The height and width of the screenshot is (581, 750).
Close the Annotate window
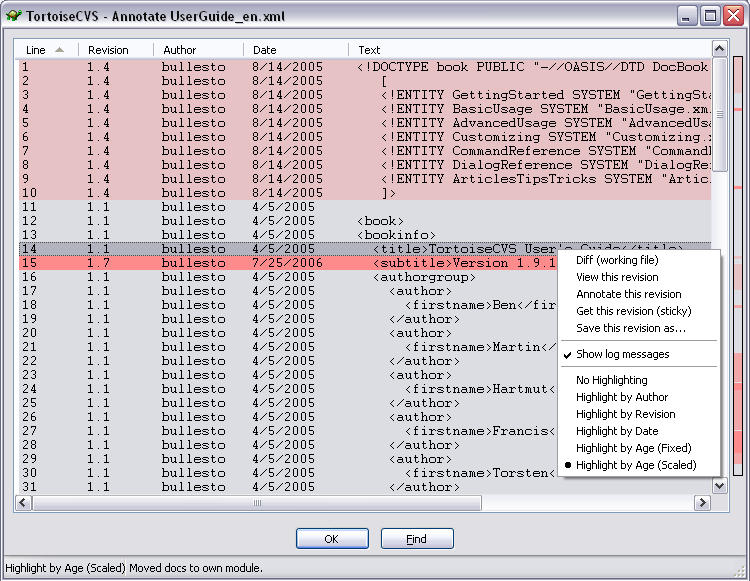(x=733, y=16)
